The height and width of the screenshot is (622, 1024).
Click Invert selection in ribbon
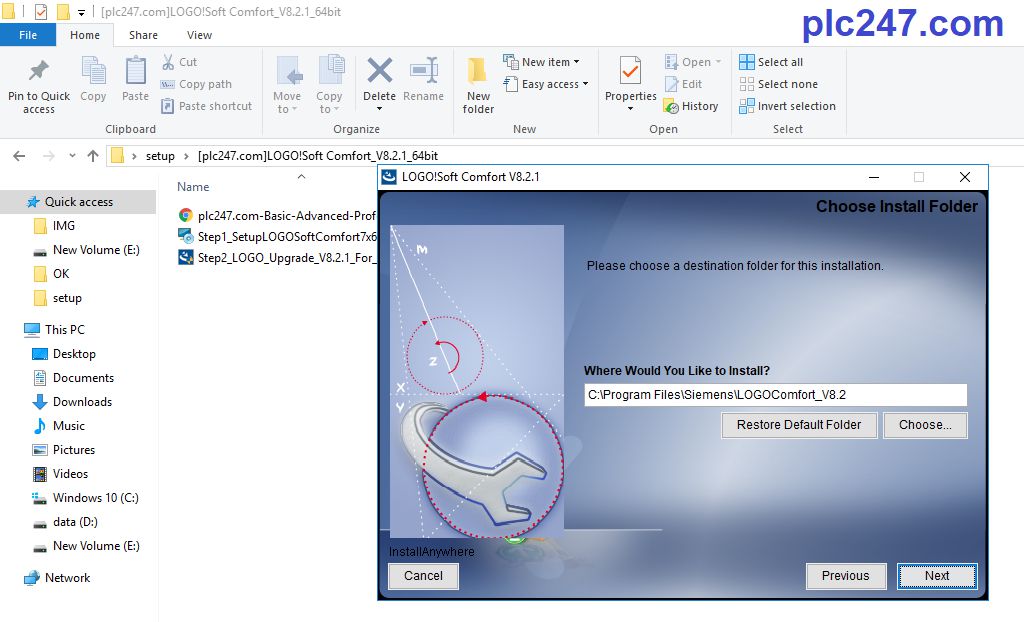tap(788, 106)
